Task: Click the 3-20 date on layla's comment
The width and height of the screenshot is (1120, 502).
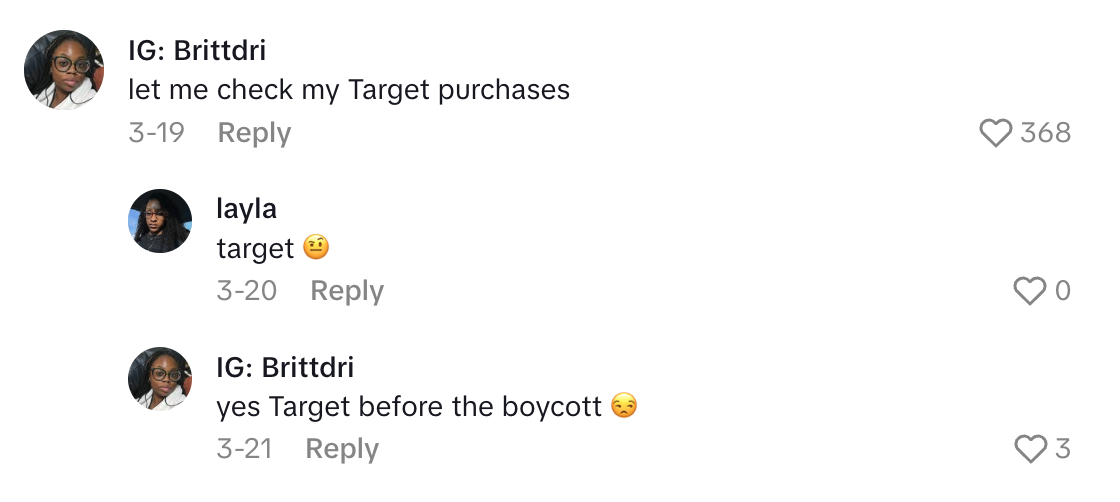Action: tap(246, 291)
